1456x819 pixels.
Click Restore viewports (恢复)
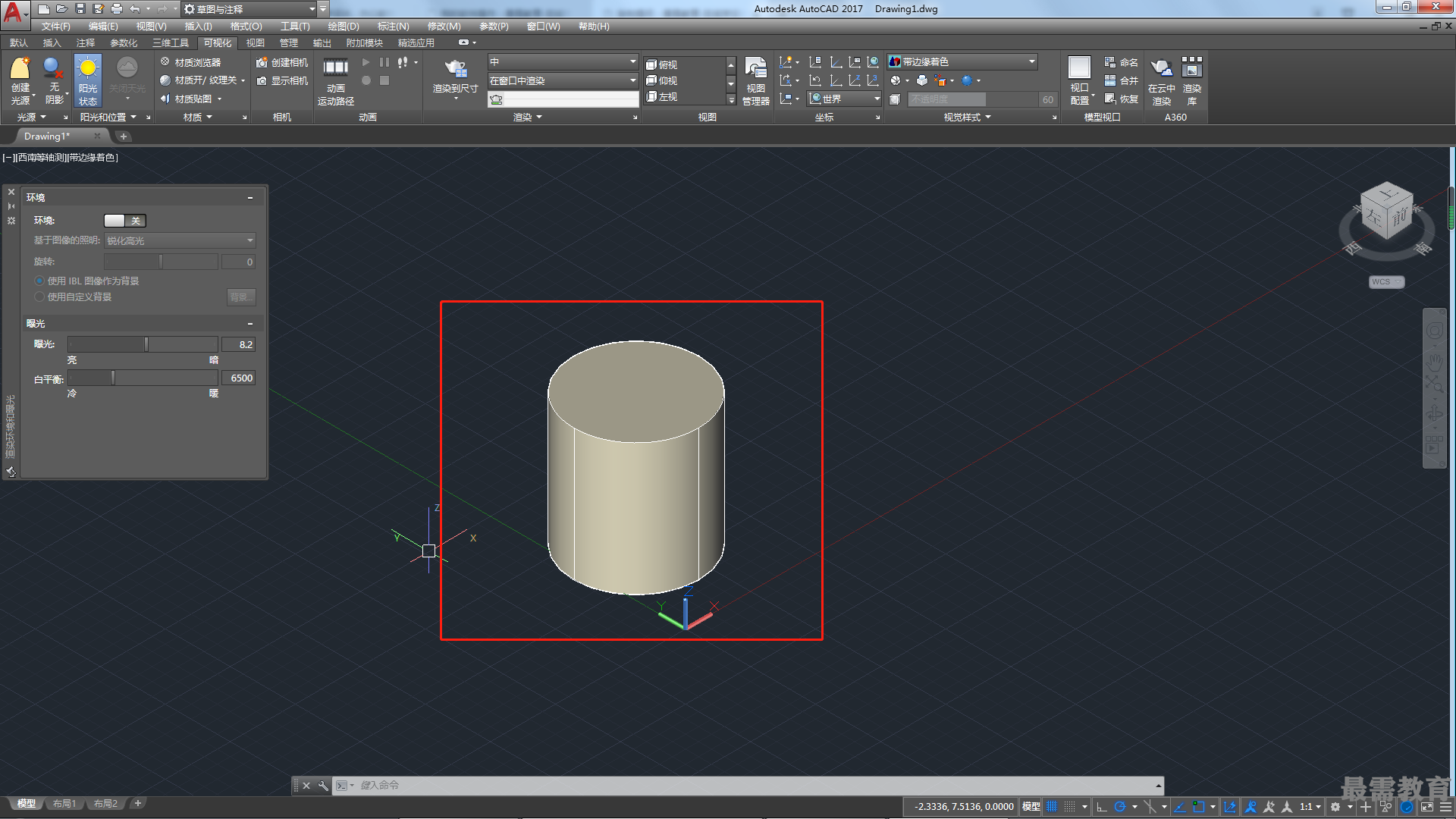point(1121,99)
